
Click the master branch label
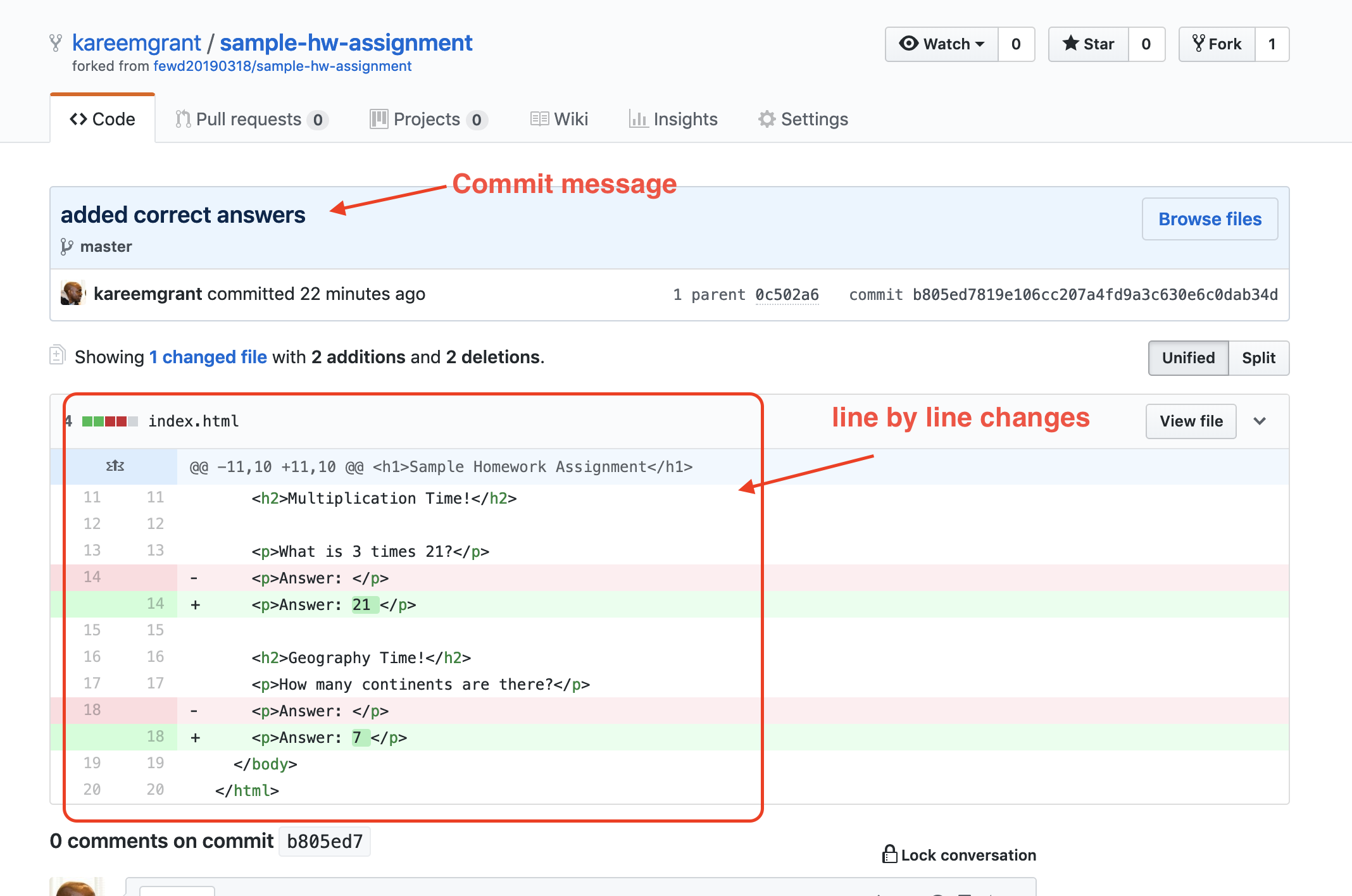[x=106, y=247]
